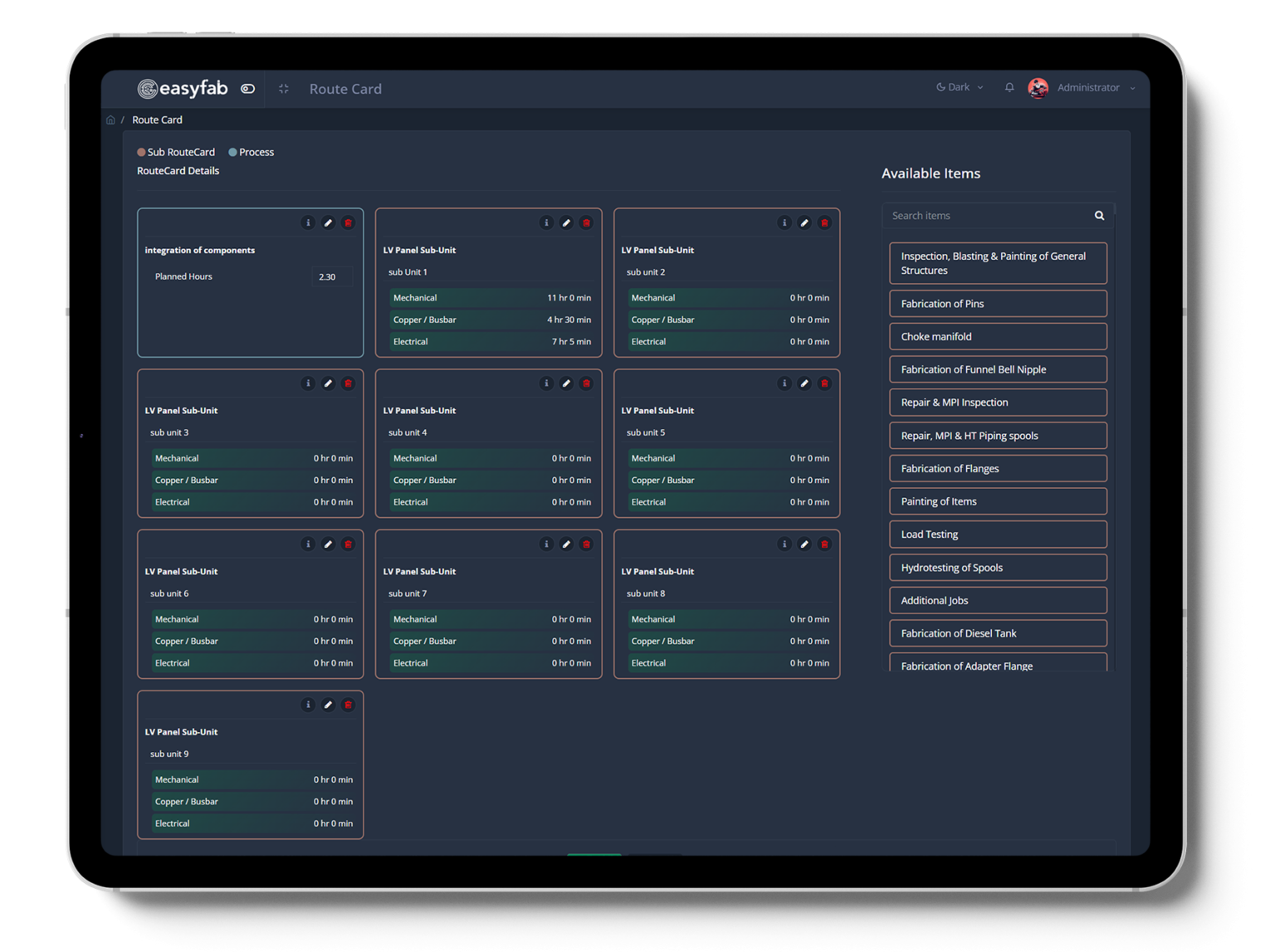Image resolution: width=1275 pixels, height=952 pixels.
Task: Show info for sub unit 9 card
Action: pyautogui.click(x=308, y=705)
